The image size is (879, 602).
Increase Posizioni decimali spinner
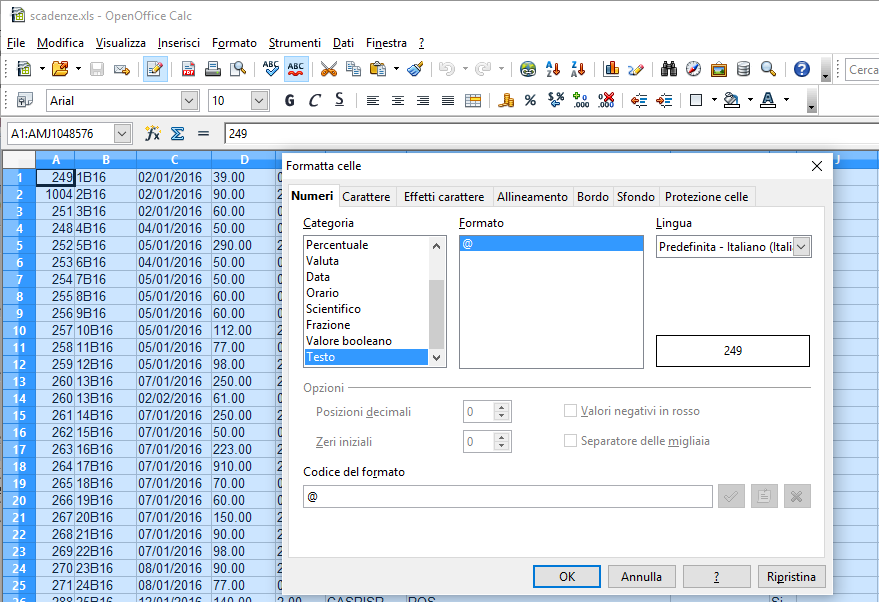coord(502,407)
